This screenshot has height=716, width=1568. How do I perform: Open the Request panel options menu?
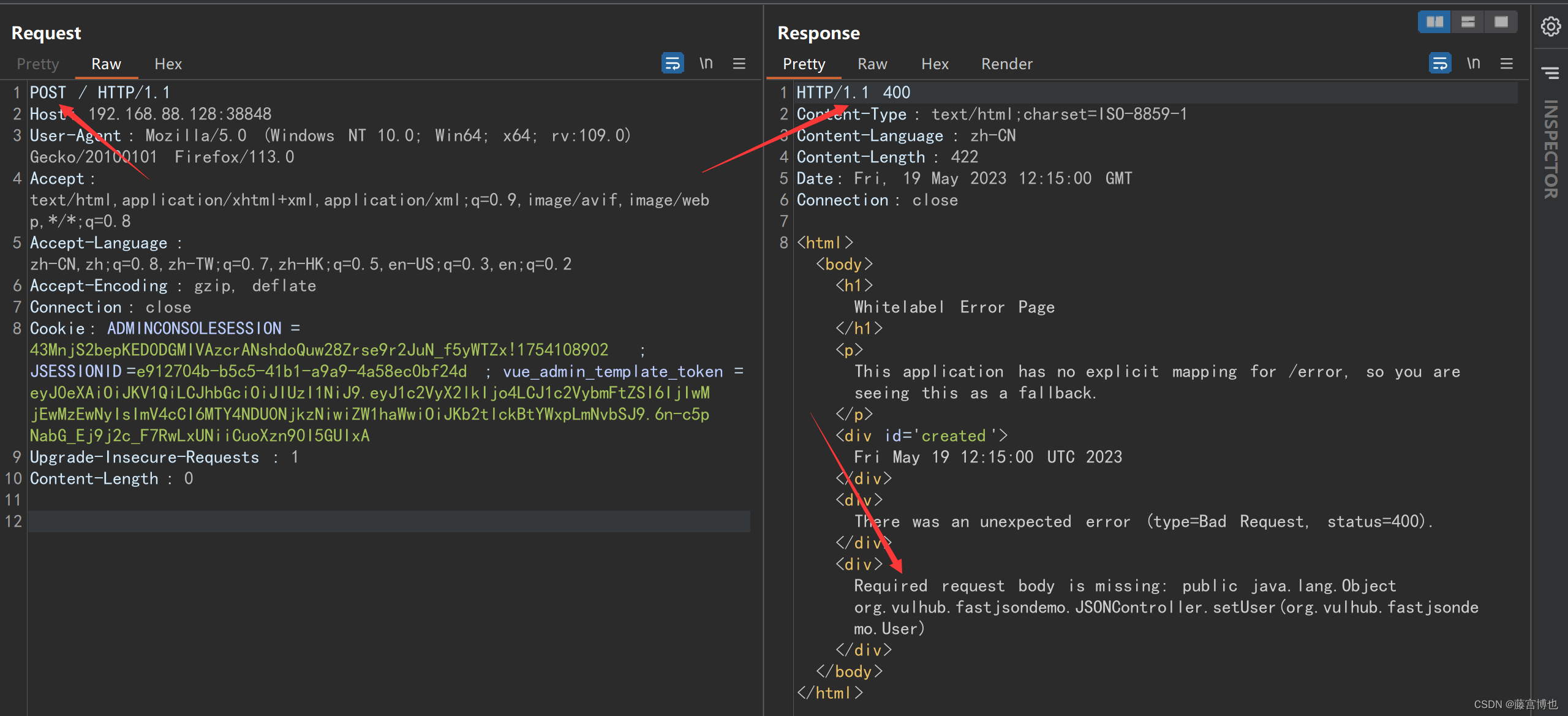pos(739,64)
